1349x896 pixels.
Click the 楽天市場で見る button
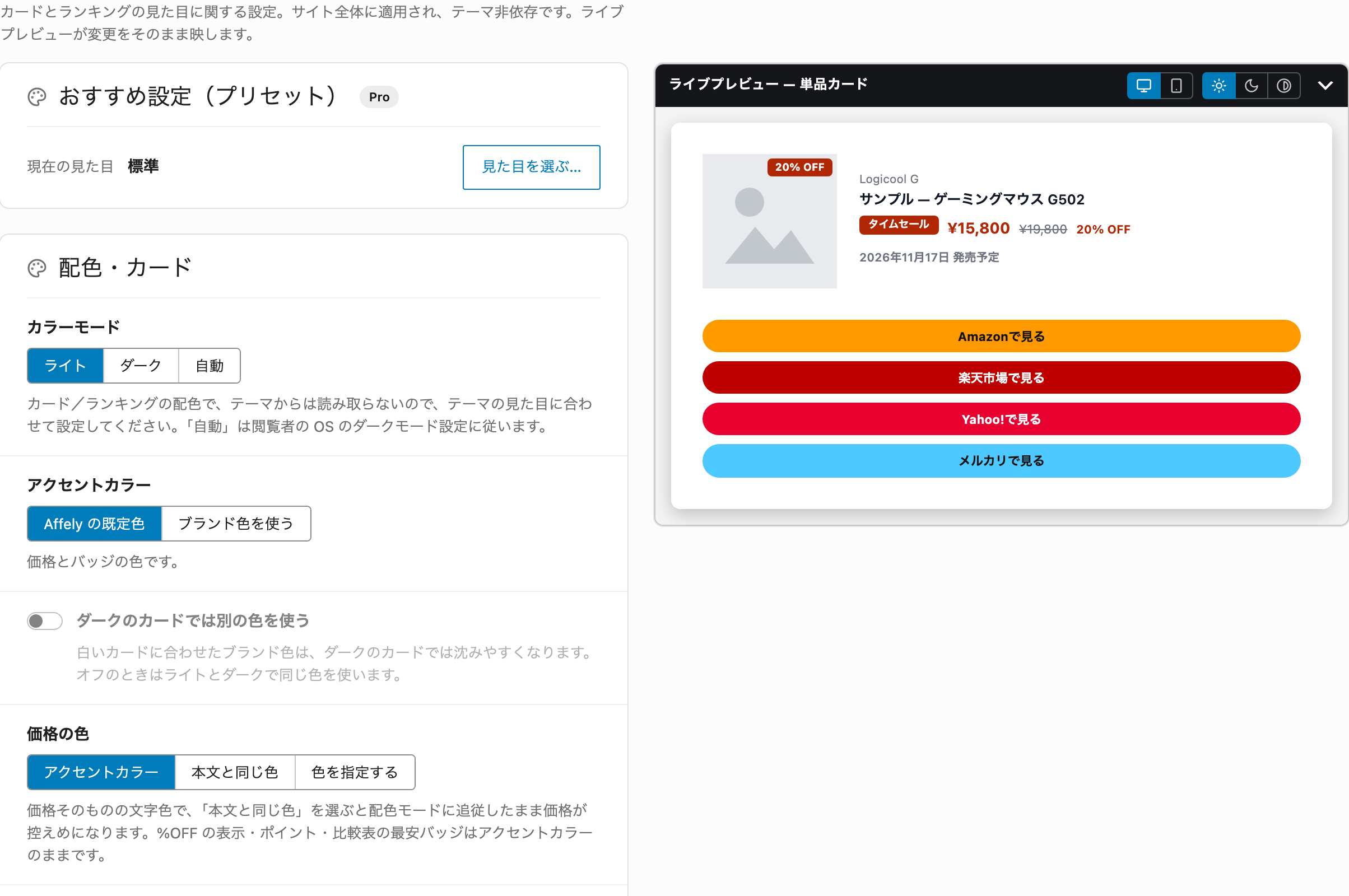click(x=1002, y=377)
